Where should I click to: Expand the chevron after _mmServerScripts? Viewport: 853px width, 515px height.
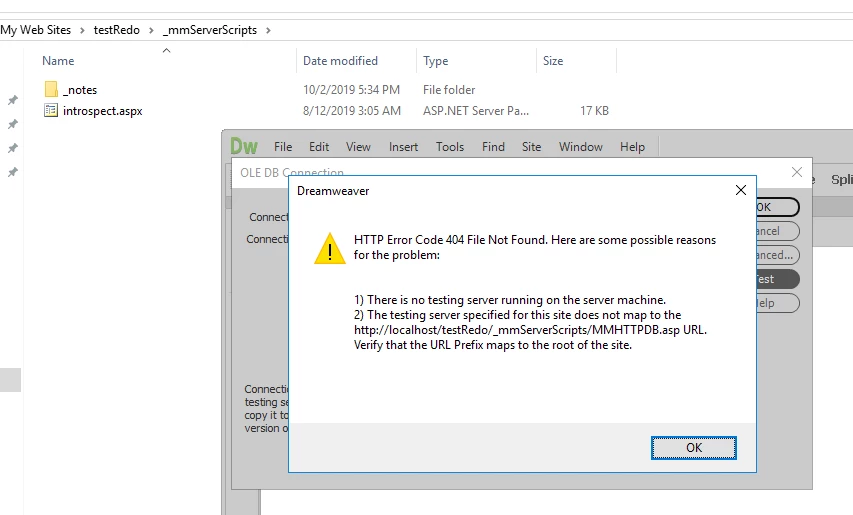(268, 30)
